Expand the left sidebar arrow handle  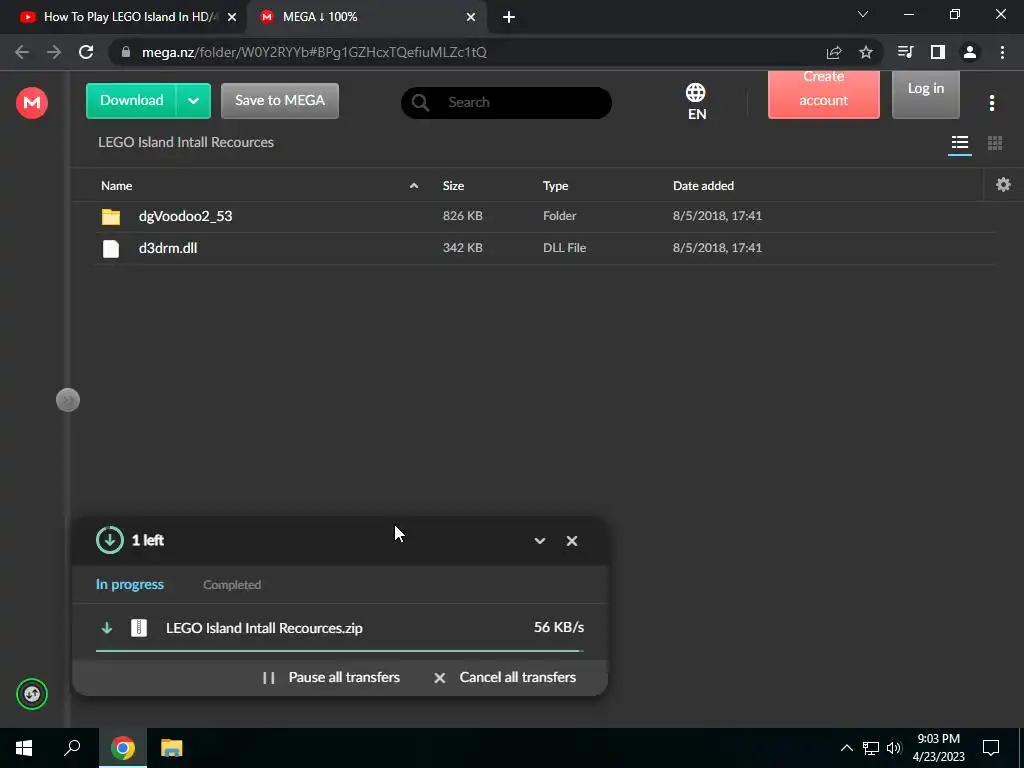coord(68,400)
